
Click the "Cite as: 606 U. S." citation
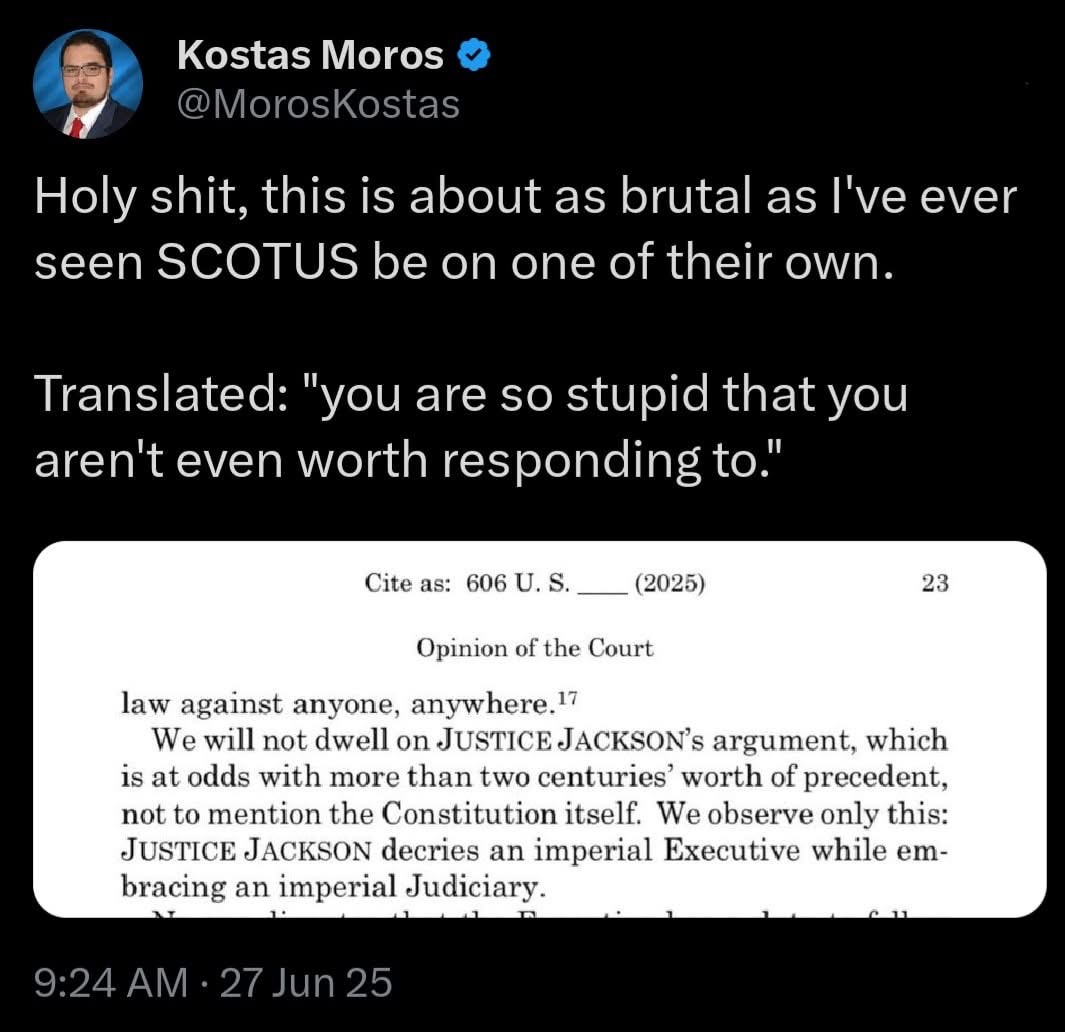click(467, 584)
